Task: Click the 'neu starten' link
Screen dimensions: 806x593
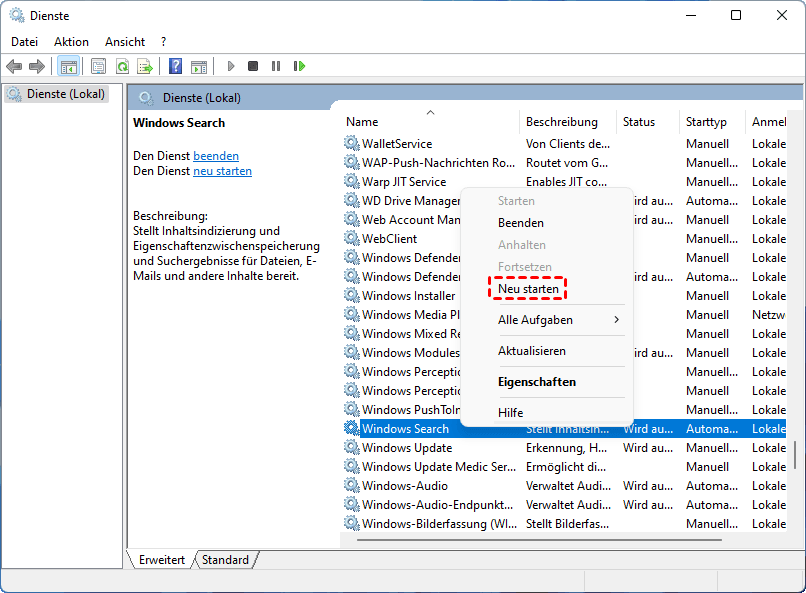Action: 222,171
